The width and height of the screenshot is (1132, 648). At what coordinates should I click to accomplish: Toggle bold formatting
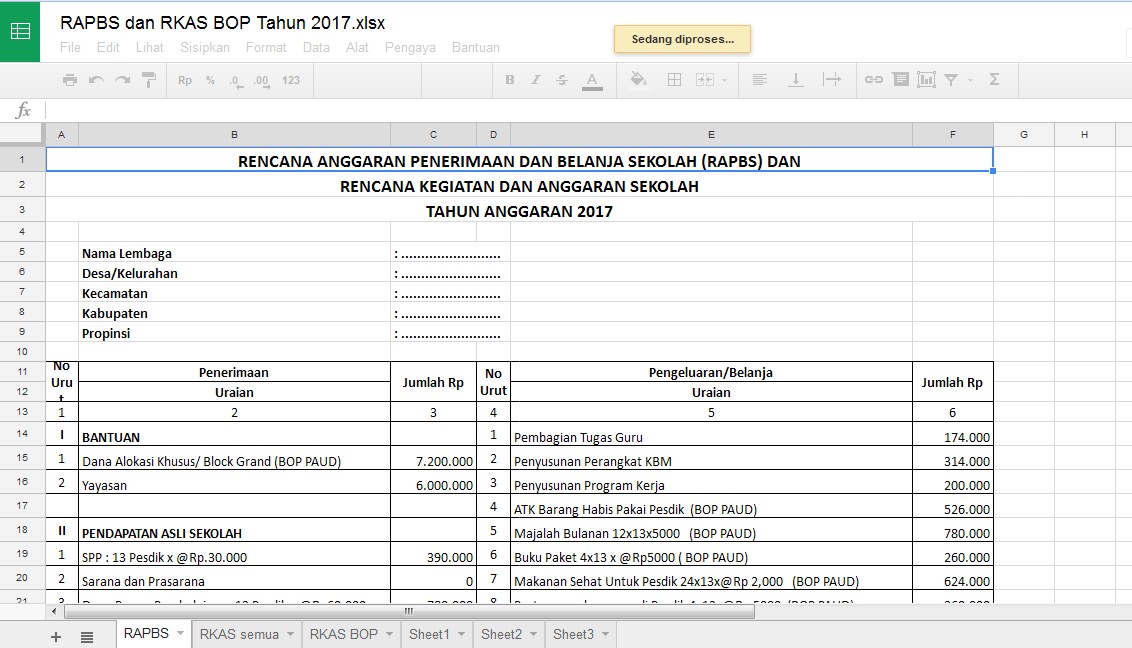coord(510,80)
